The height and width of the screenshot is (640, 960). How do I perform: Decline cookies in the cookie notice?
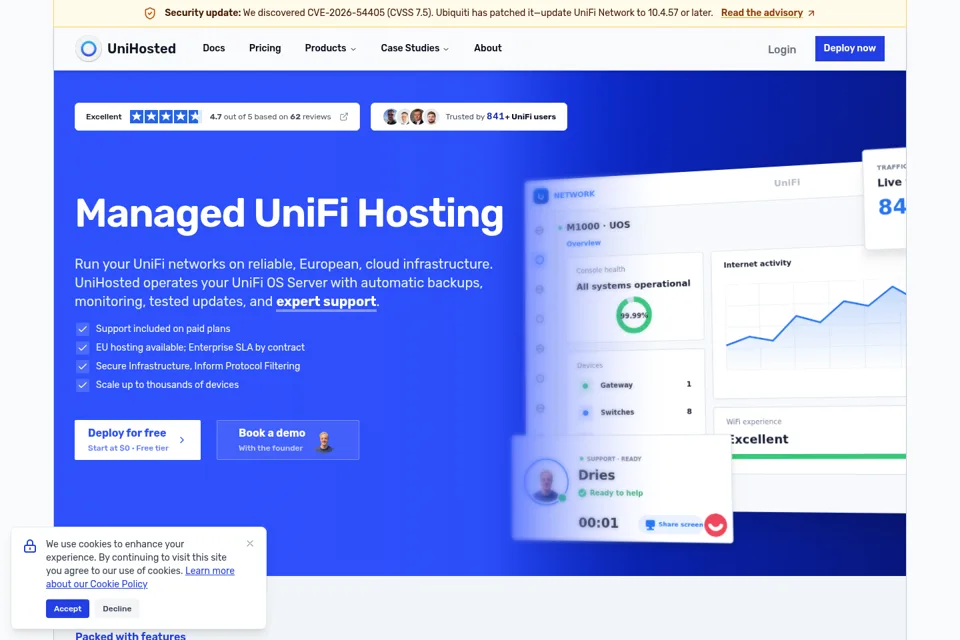tap(117, 609)
